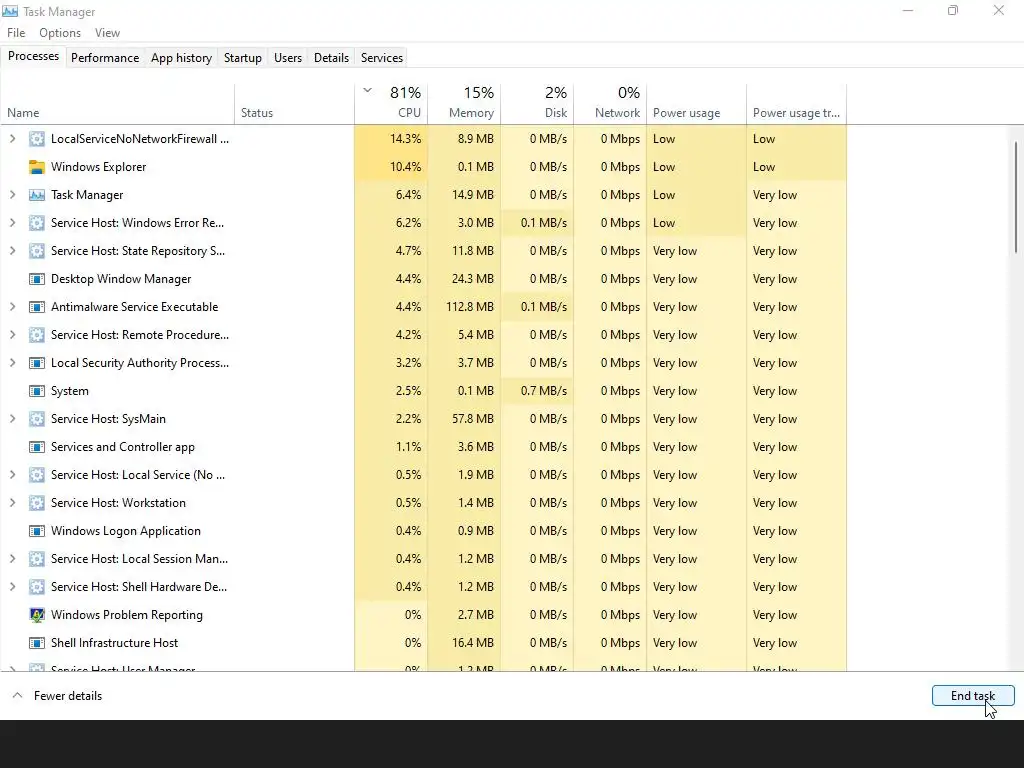Click the 14.3% CPU value
Viewport: 1024px width, 768px height.
(406, 138)
